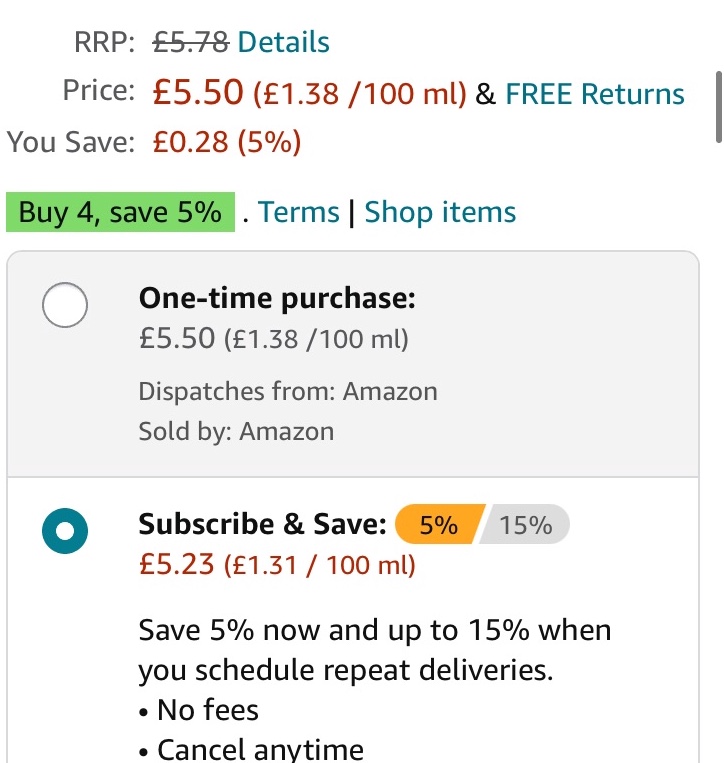Open the RRP Details link

coord(283,42)
